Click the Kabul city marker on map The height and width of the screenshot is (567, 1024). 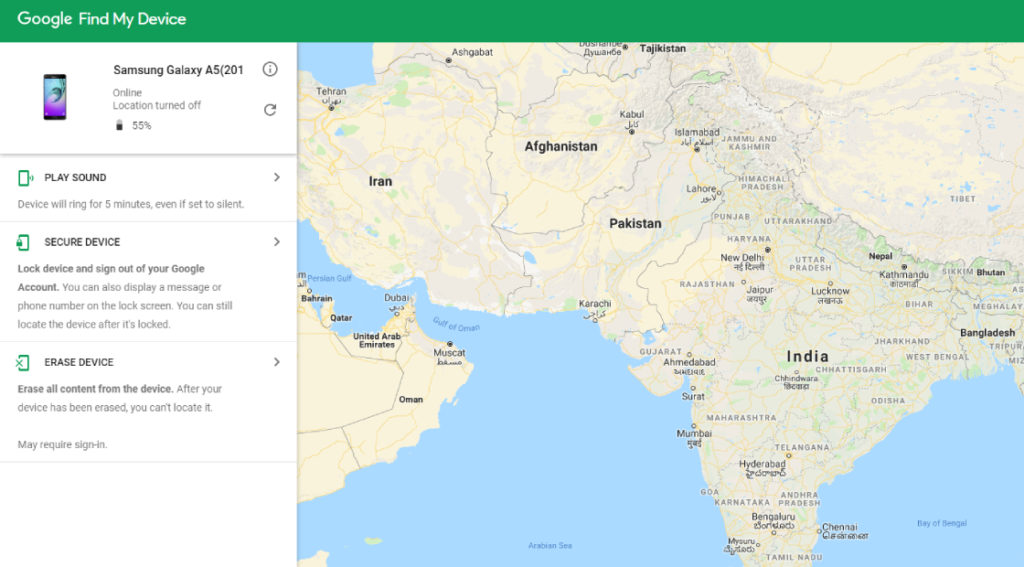632,131
